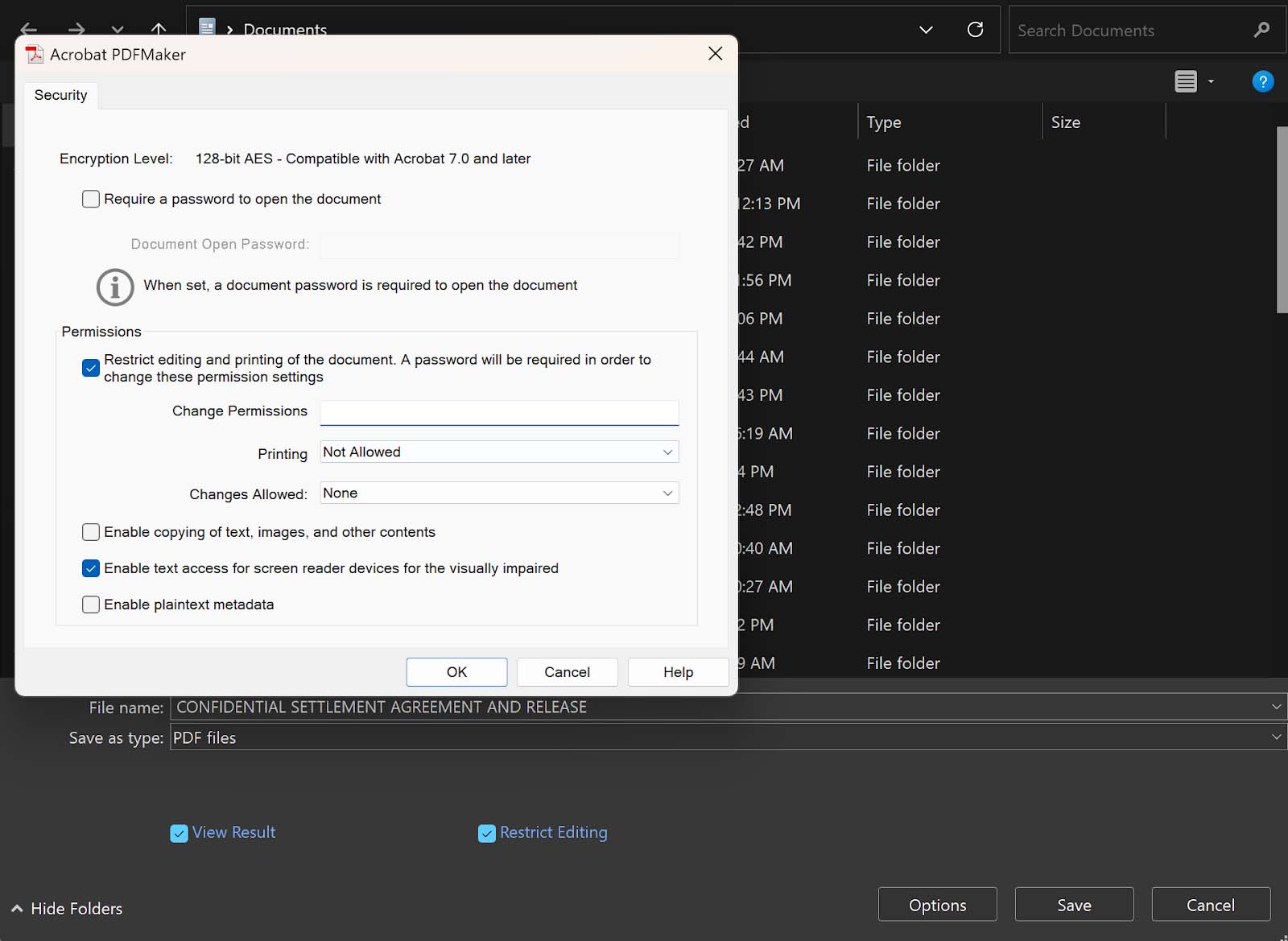
Task: Uncheck Restrict editing and printing checkbox
Action: (91, 368)
